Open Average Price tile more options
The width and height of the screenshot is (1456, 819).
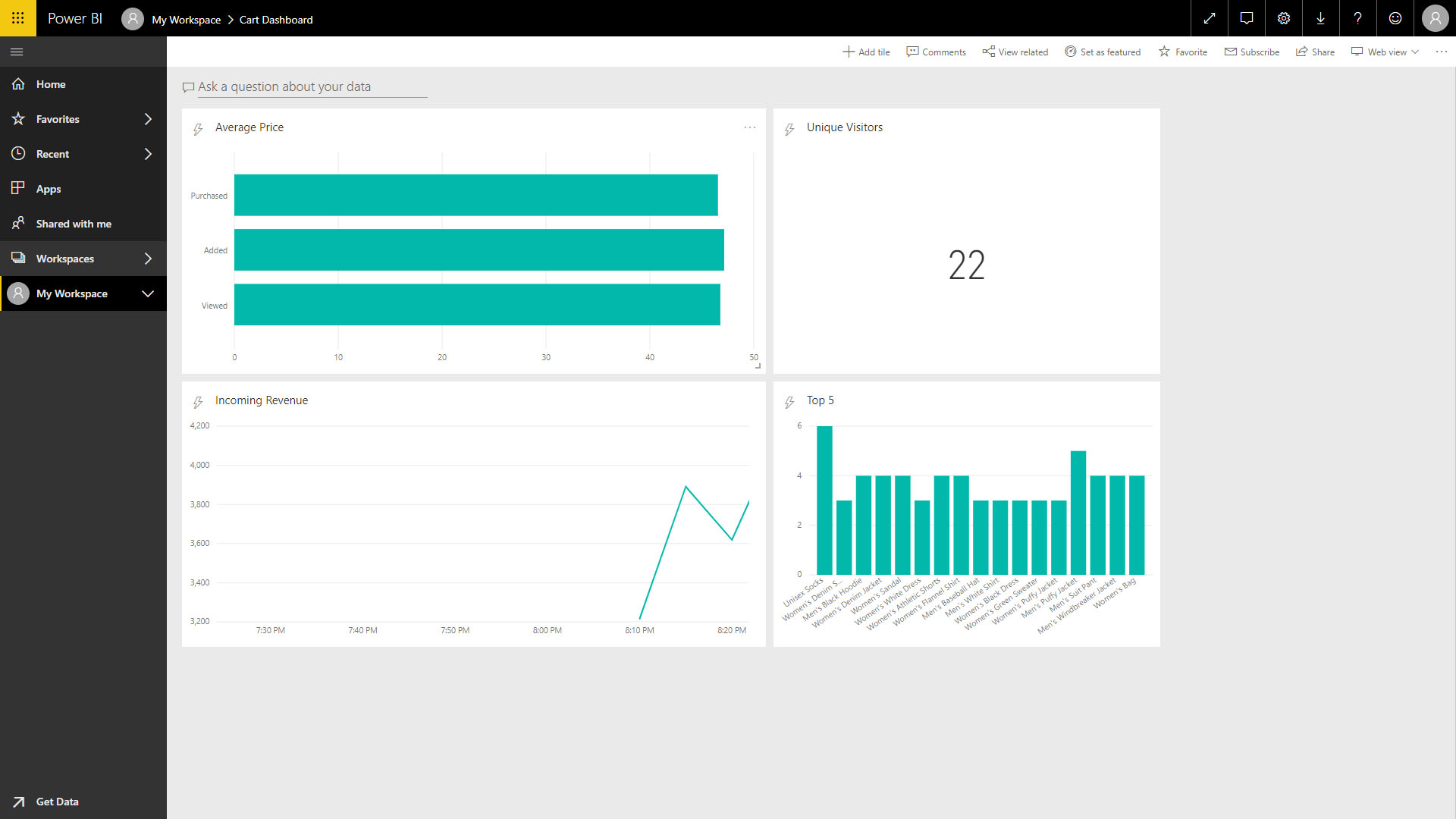point(750,127)
